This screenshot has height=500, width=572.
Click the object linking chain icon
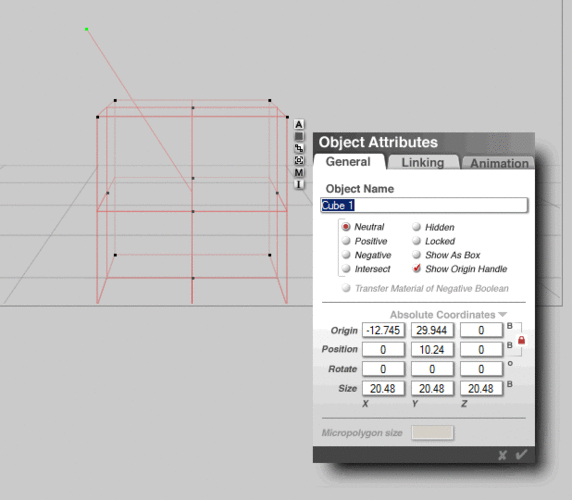pos(299,148)
